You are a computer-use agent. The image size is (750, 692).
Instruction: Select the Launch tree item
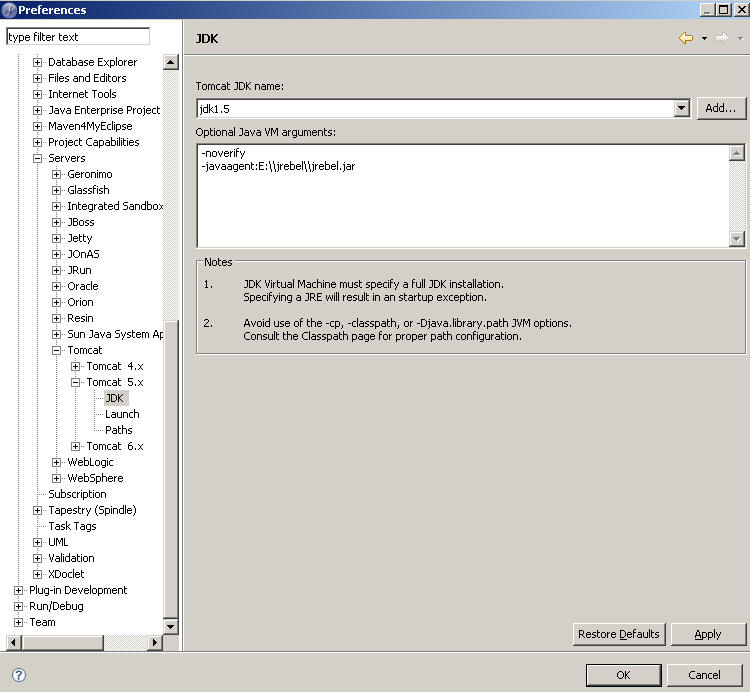[122, 414]
